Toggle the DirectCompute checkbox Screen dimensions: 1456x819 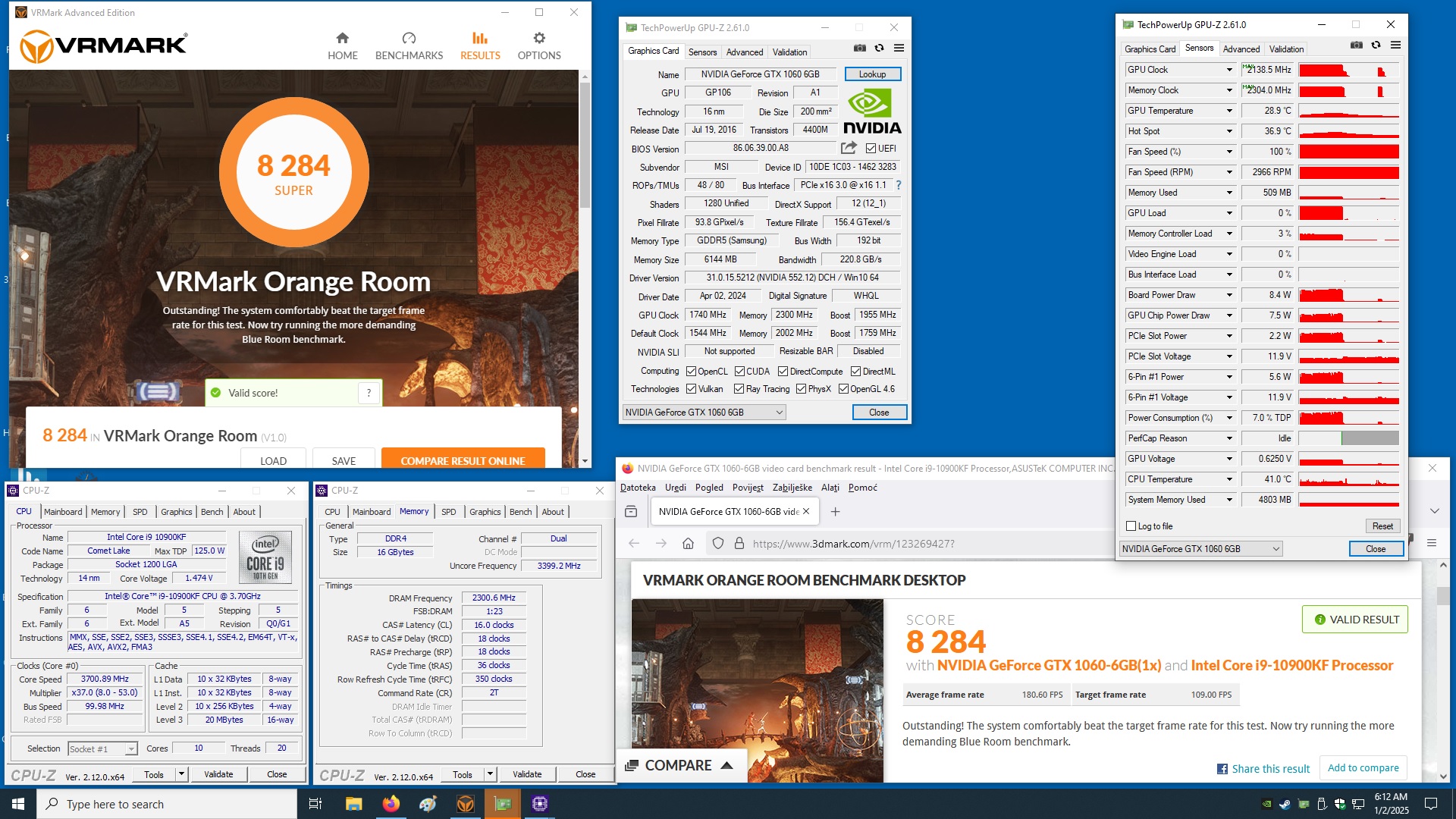(x=783, y=372)
